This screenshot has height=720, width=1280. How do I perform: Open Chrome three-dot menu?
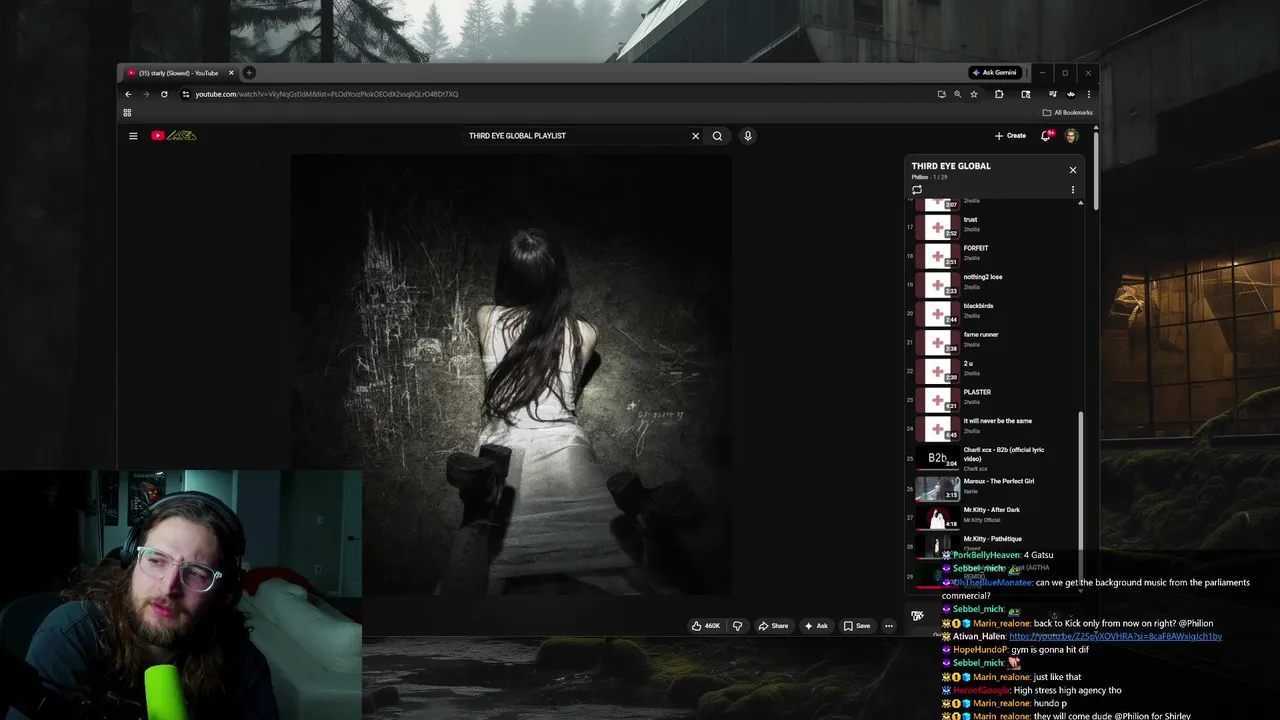[x=1088, y=94]
